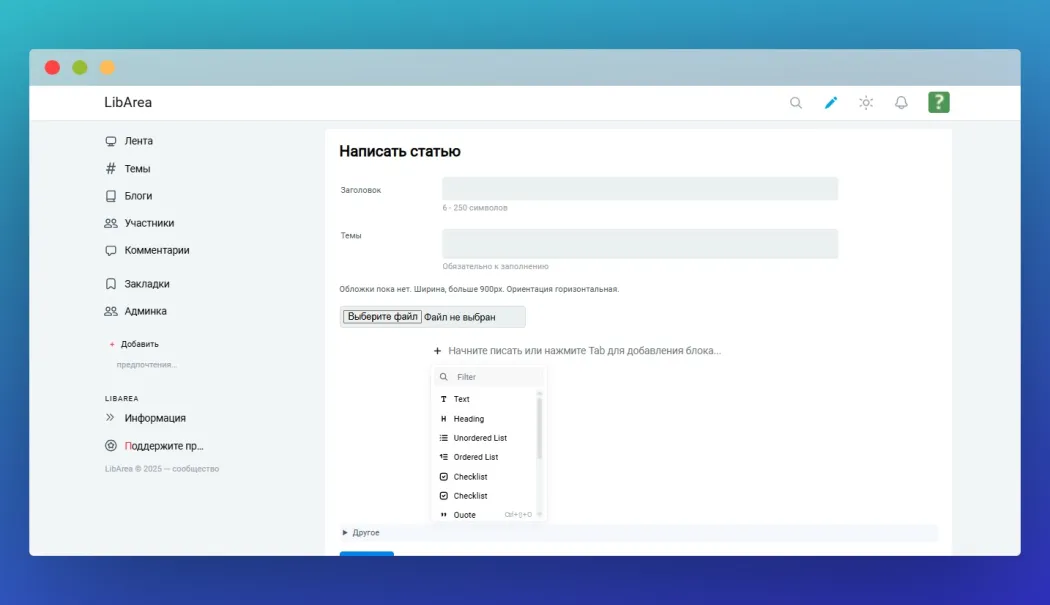Screen dimensions: 1050x605
Task: Open Лента in the sidebar
Action: click(x=139, y=141)
